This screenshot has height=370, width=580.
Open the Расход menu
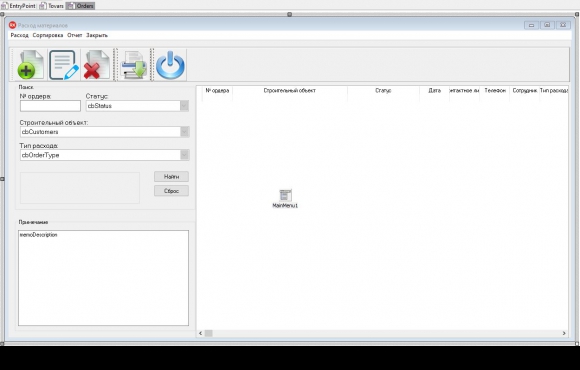pos(20,35)
